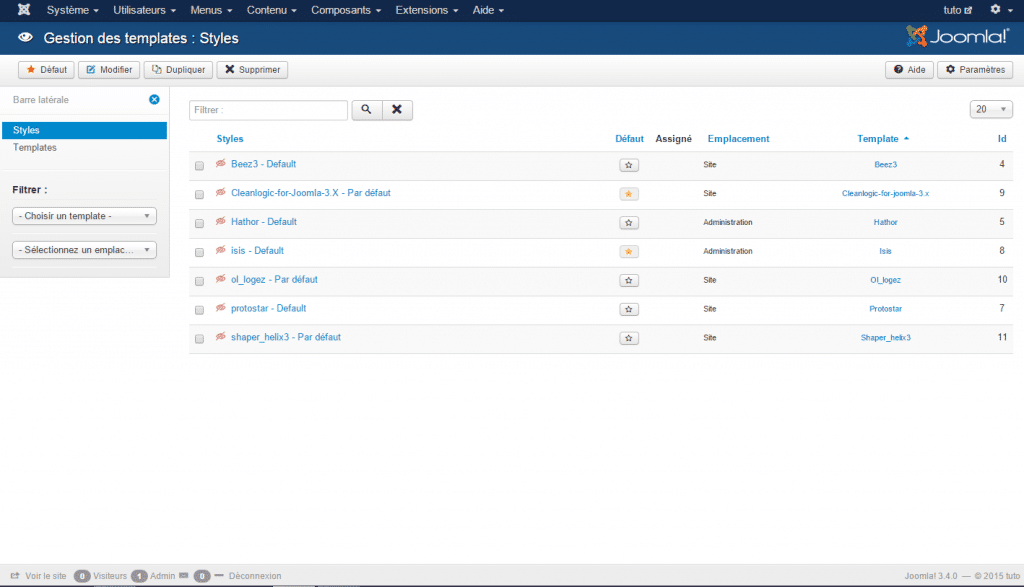Open the 'Choisir un template' dropdown

pos(84,216)
